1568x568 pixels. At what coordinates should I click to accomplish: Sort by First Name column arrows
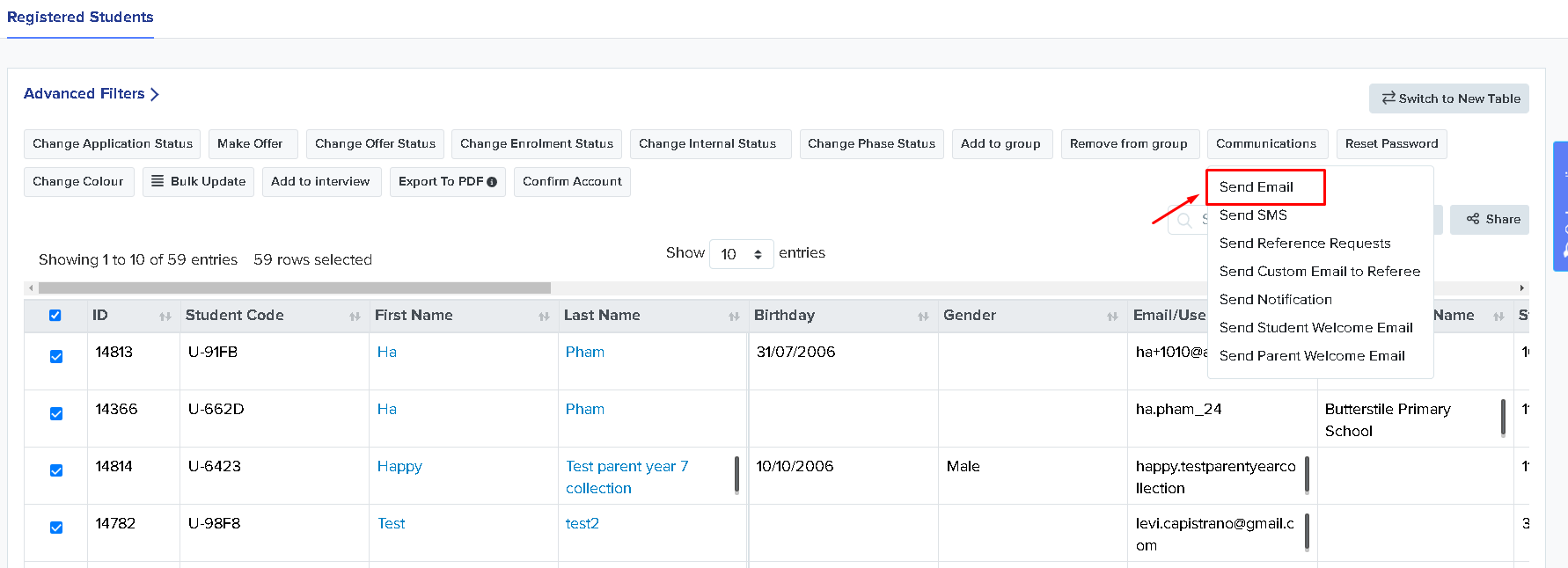(x=544, y=317)
